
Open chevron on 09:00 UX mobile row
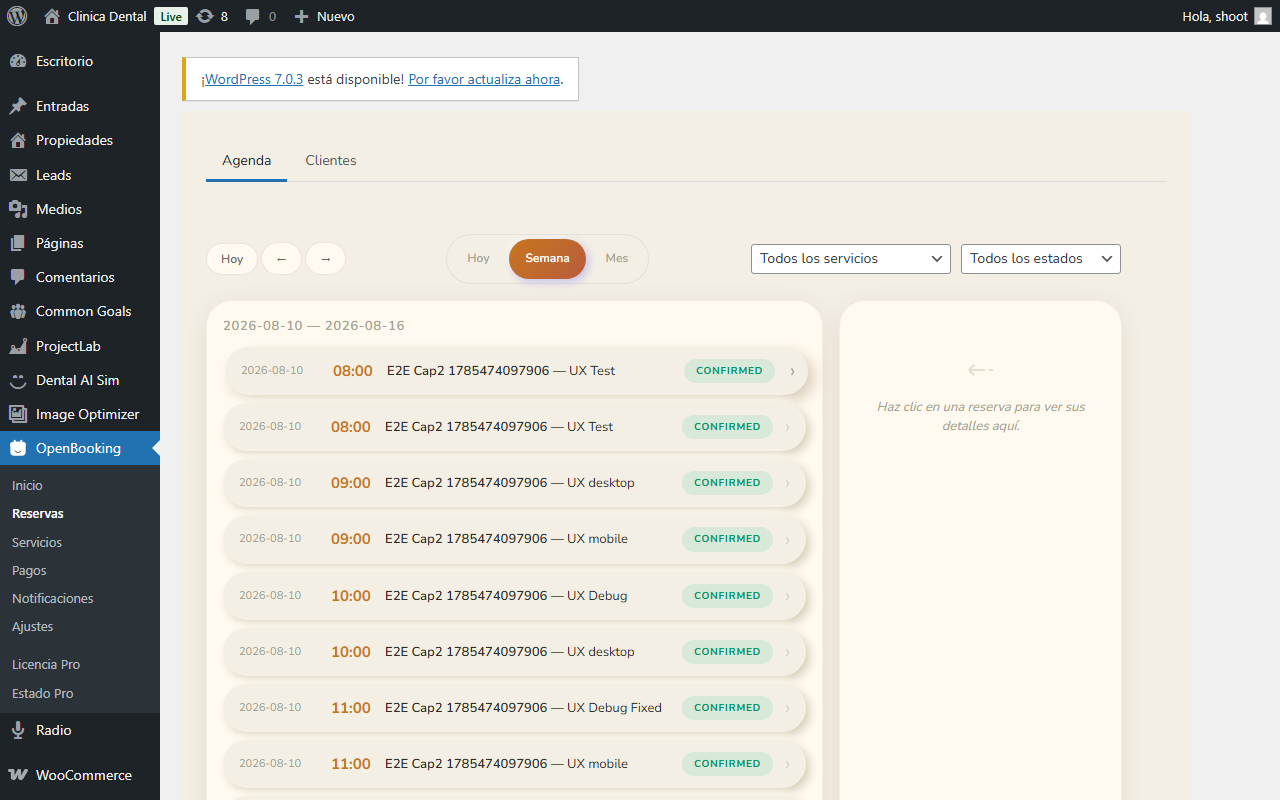pyautogui.click(x=787, y=539)
